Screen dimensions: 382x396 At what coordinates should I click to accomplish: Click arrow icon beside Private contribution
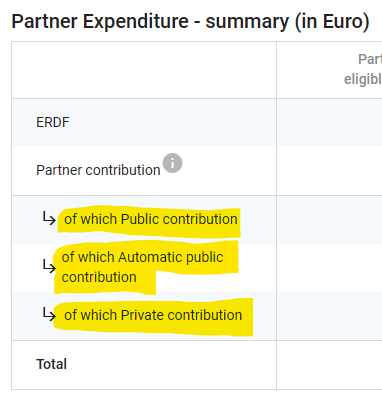49,314
